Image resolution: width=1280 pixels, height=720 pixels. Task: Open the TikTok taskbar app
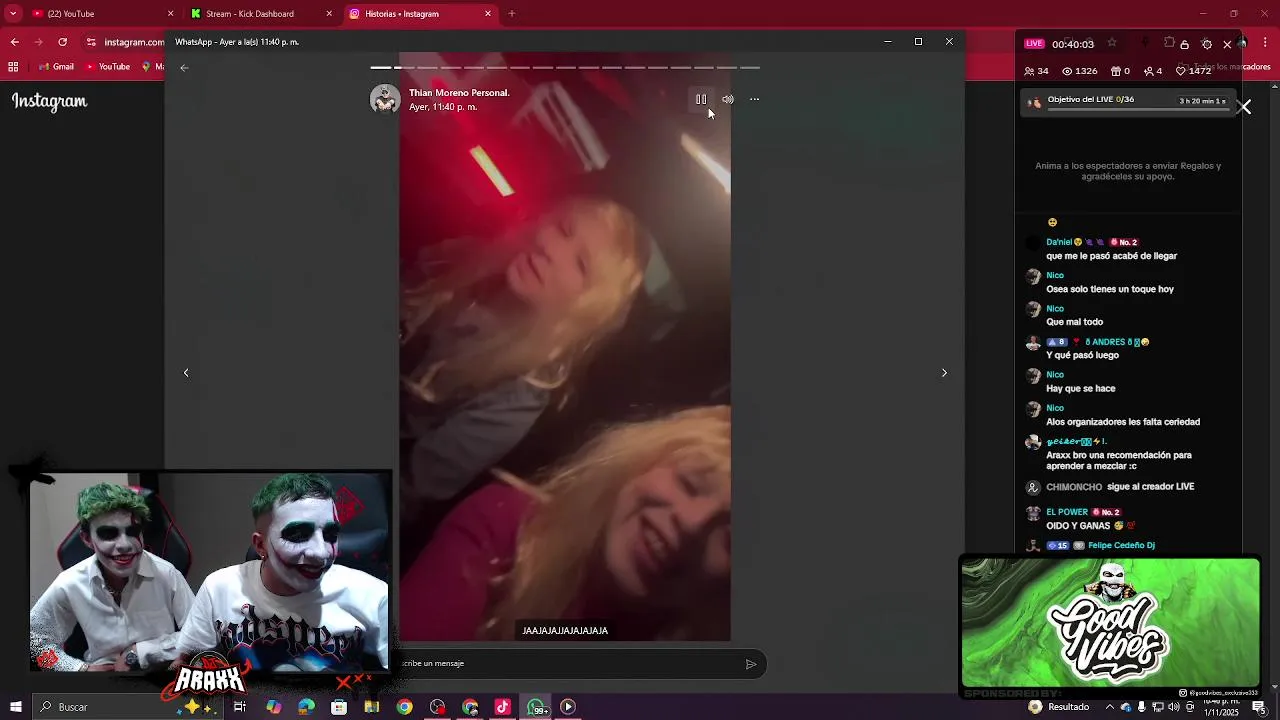pyautogui.click(x=503, y=707)
